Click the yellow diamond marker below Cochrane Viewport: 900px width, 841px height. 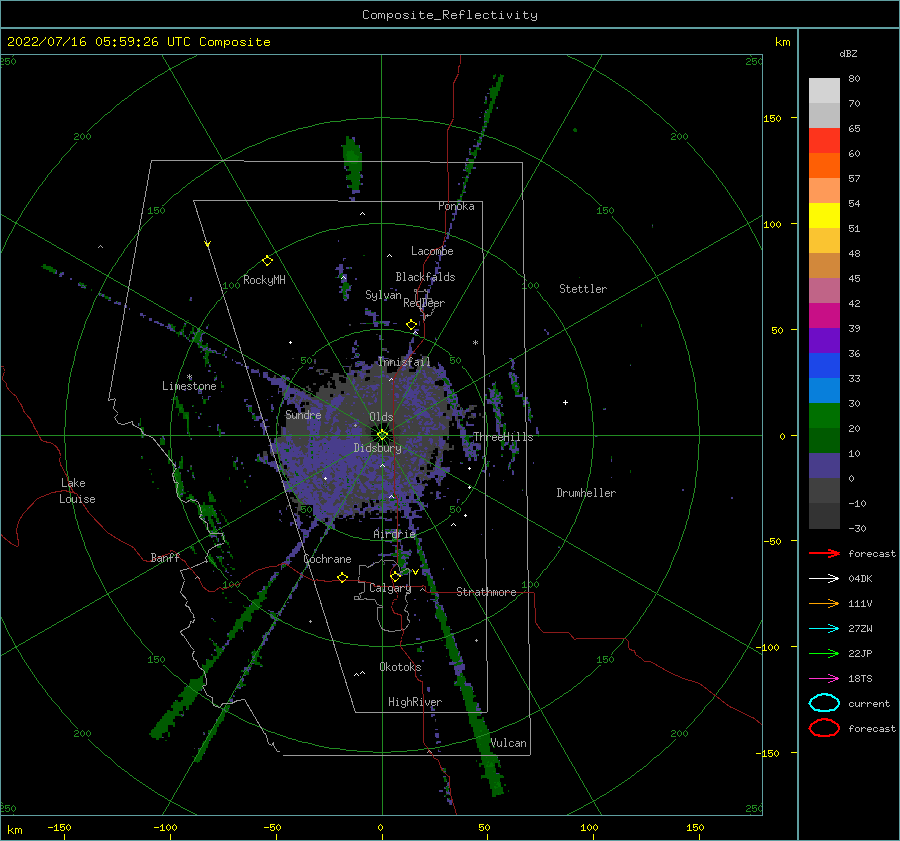(343, 578)
